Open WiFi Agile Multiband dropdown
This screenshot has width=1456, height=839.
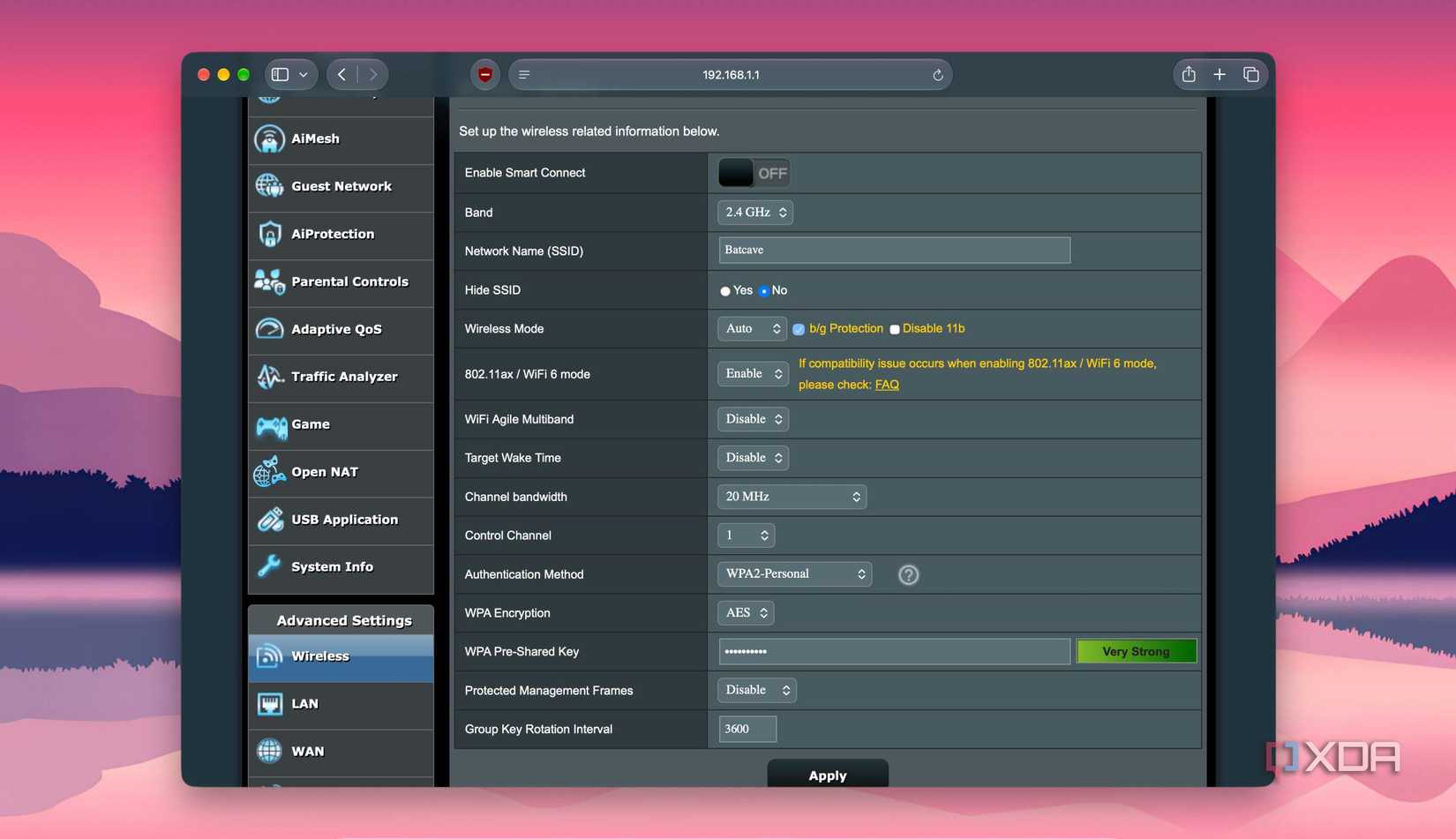tap(753, 419)
